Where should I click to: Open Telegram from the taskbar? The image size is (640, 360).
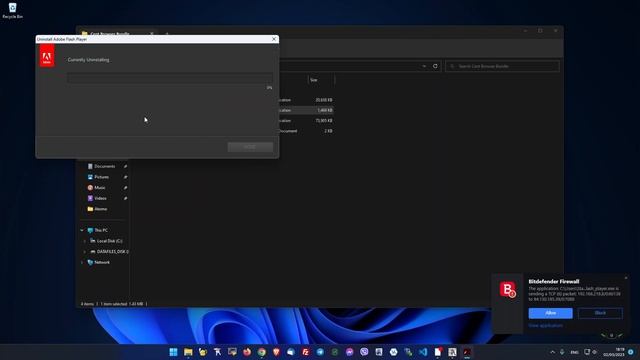click(320, 352)
